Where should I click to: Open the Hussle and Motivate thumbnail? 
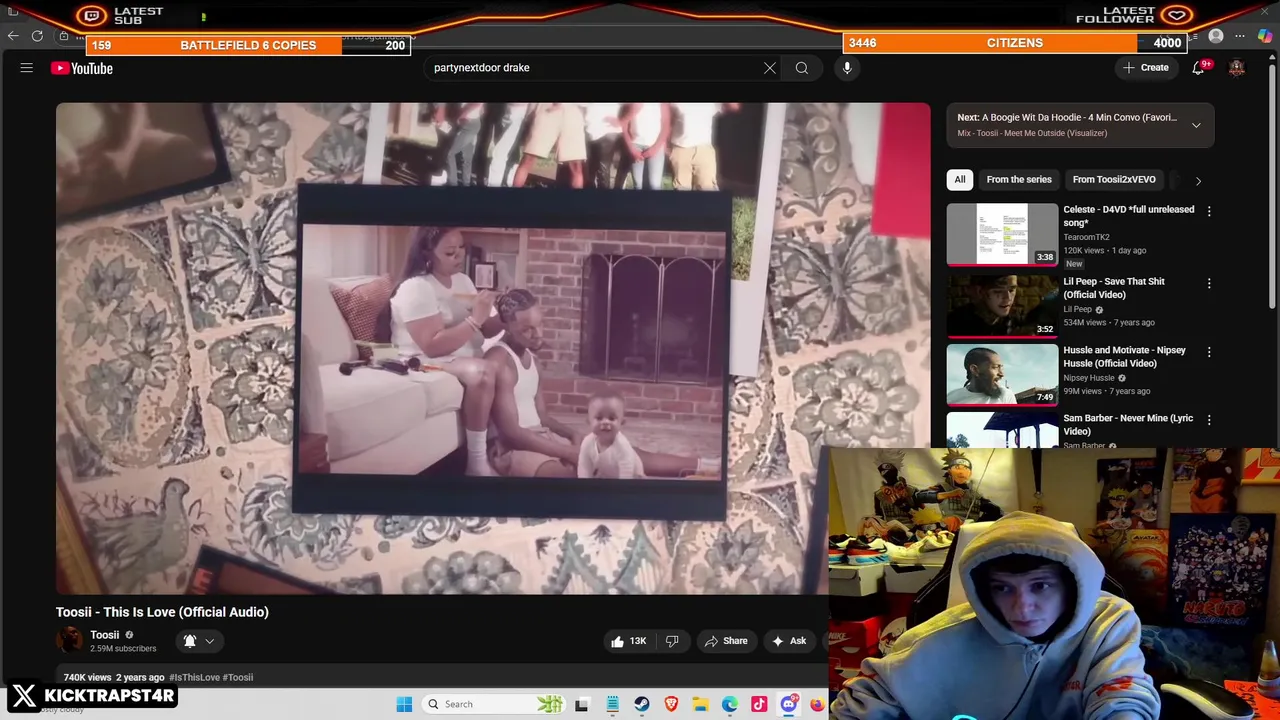click(1002, 375)
